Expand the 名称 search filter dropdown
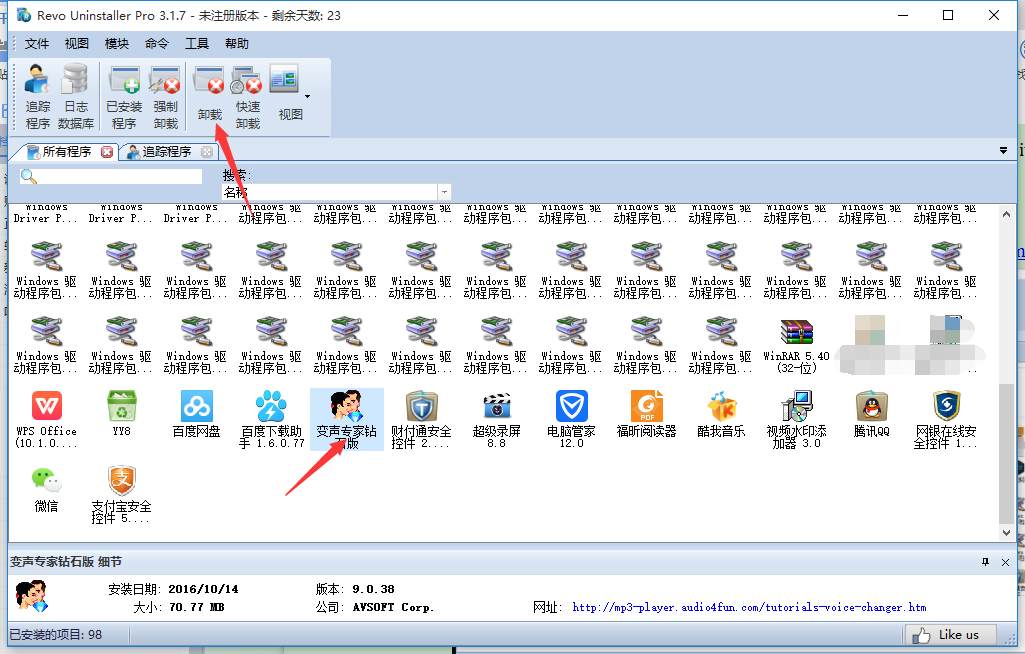1025x654 pixels. [x=444, y=192]
